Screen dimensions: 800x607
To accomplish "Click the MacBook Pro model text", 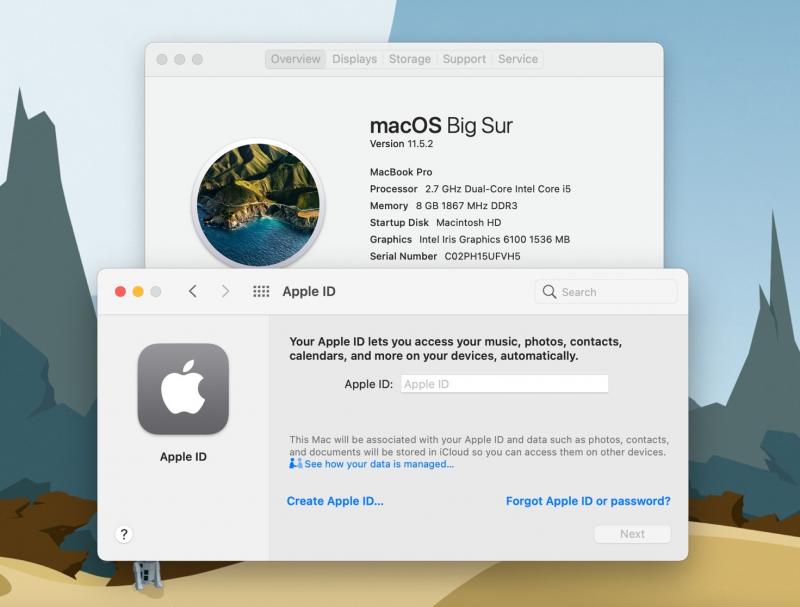I will pos(401,172).
